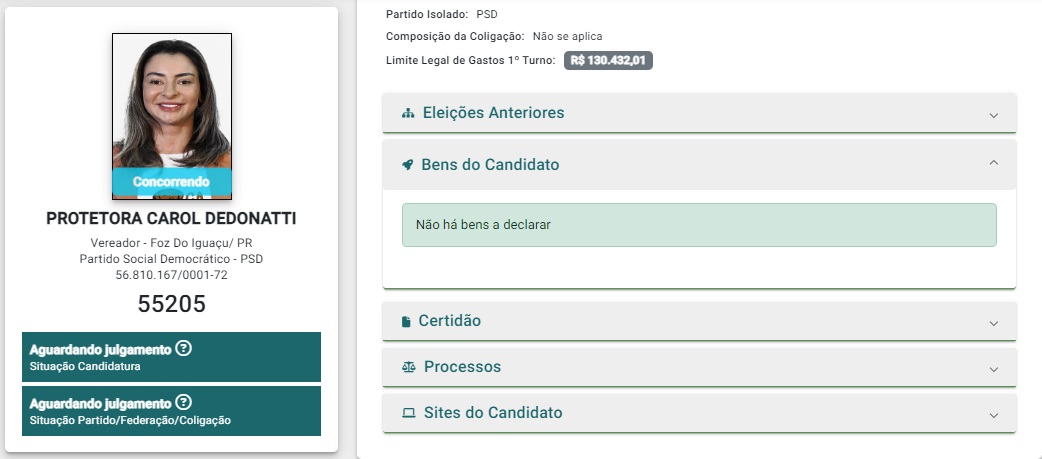This screenshot has width=1042, height=459.
Task: Click help icon next to Situação Candidatura status
Action: coord(183,348)
